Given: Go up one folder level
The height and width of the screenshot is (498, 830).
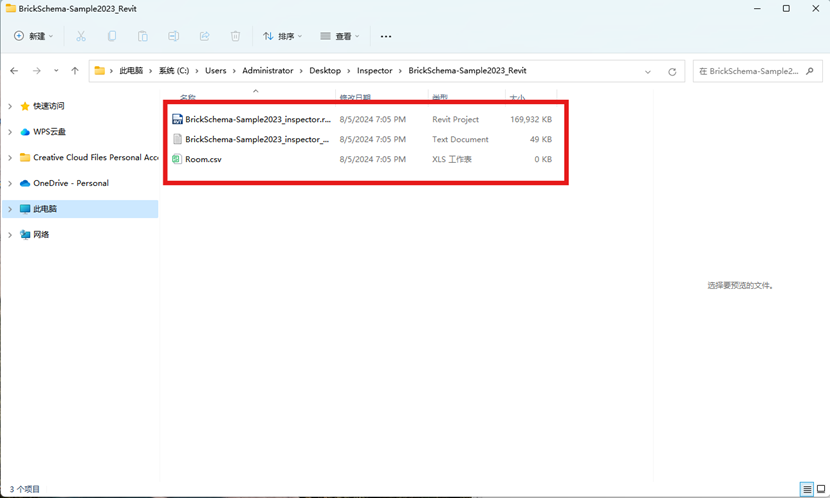Looking at the screenshot, I should coord(75,71).
